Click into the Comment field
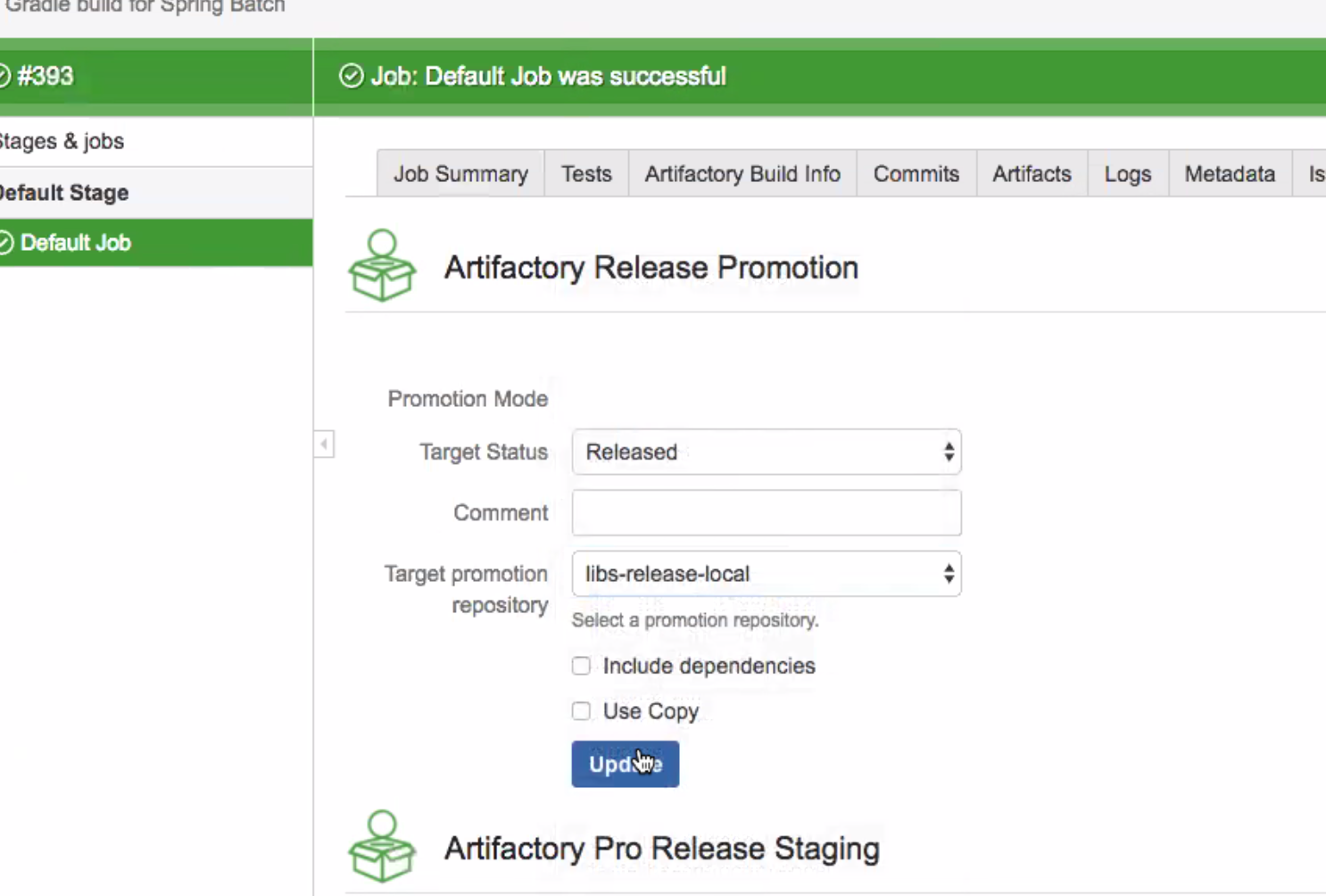The height and width of the screenshot is (896, 1326). [x=767, y=512]
